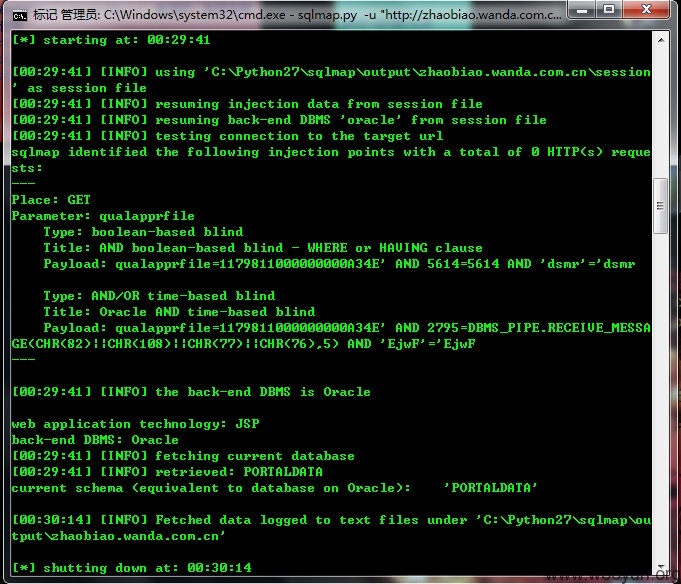Click the 'starting at: 00:29:41' line
This screenshot has height=584, width=681.
[x=111, y=40]
